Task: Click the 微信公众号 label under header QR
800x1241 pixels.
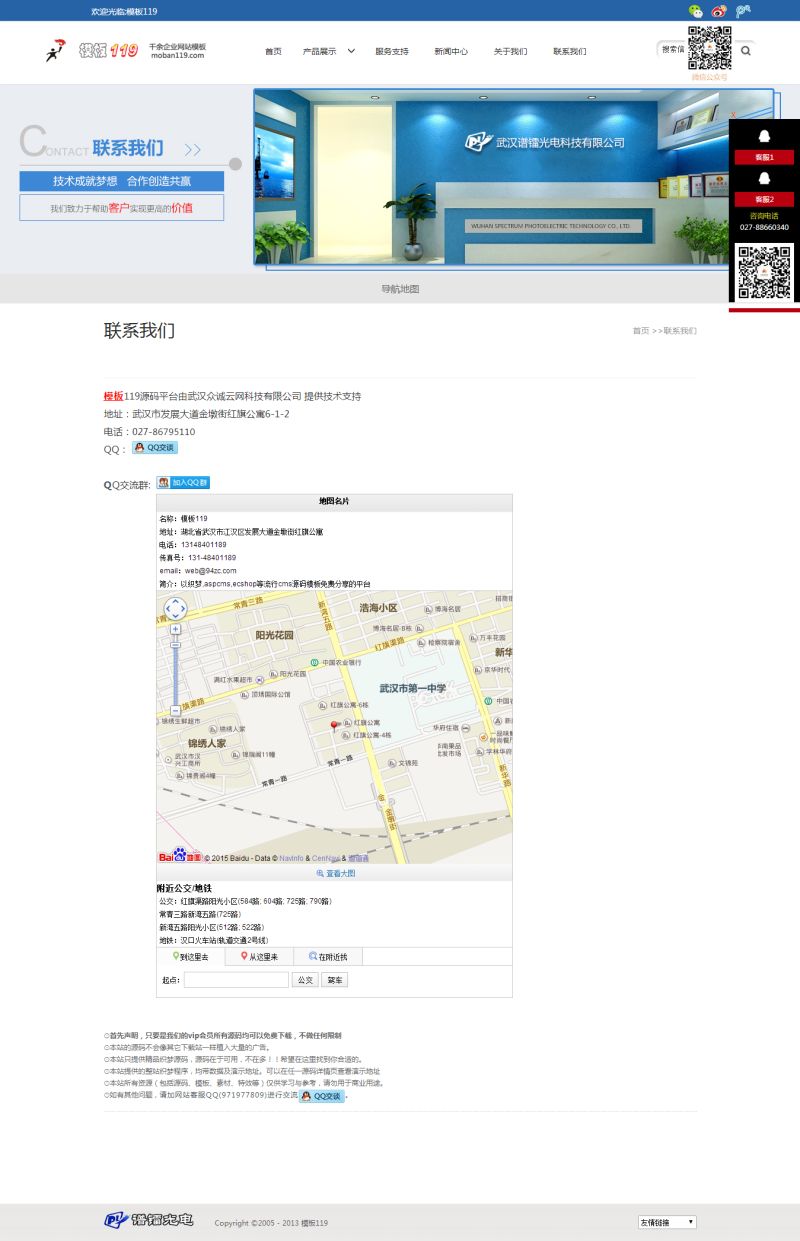Action: point(709,76)
